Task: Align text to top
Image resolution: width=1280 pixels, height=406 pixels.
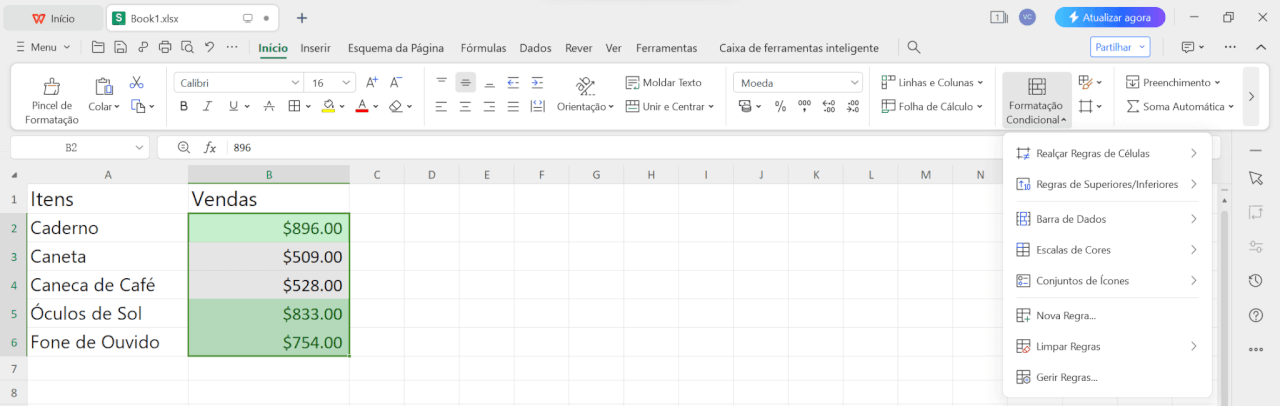Action: pyautogui.click(x=441, y=82)
